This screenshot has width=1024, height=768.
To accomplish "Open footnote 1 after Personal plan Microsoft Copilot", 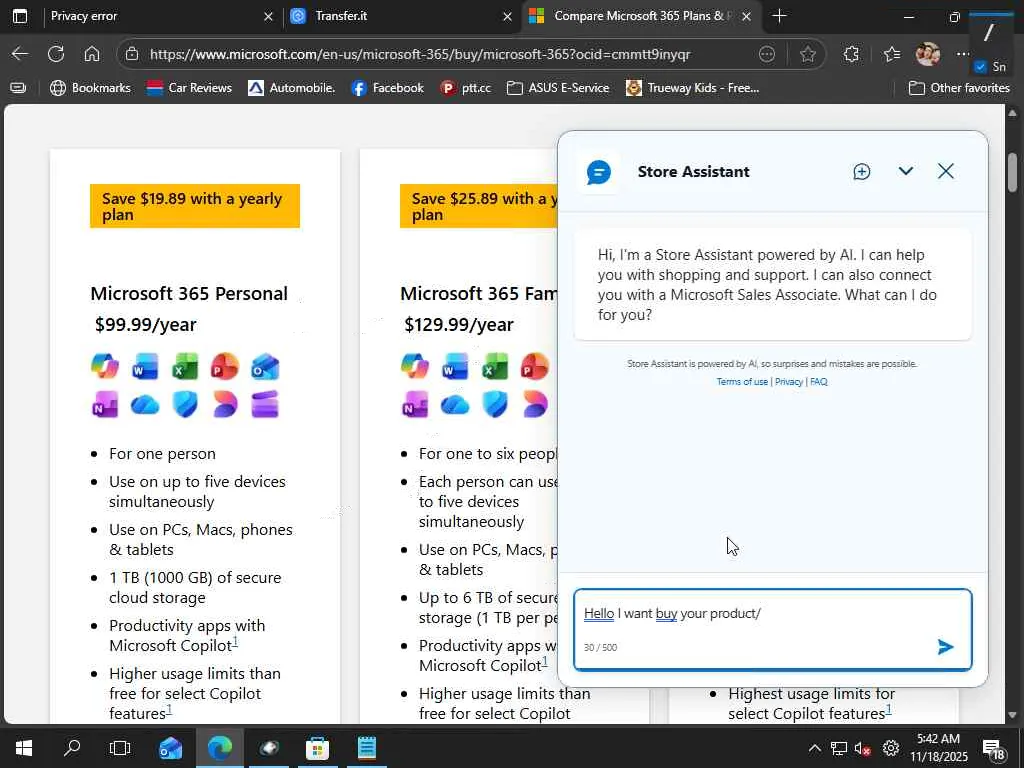I will coord(235,642).
